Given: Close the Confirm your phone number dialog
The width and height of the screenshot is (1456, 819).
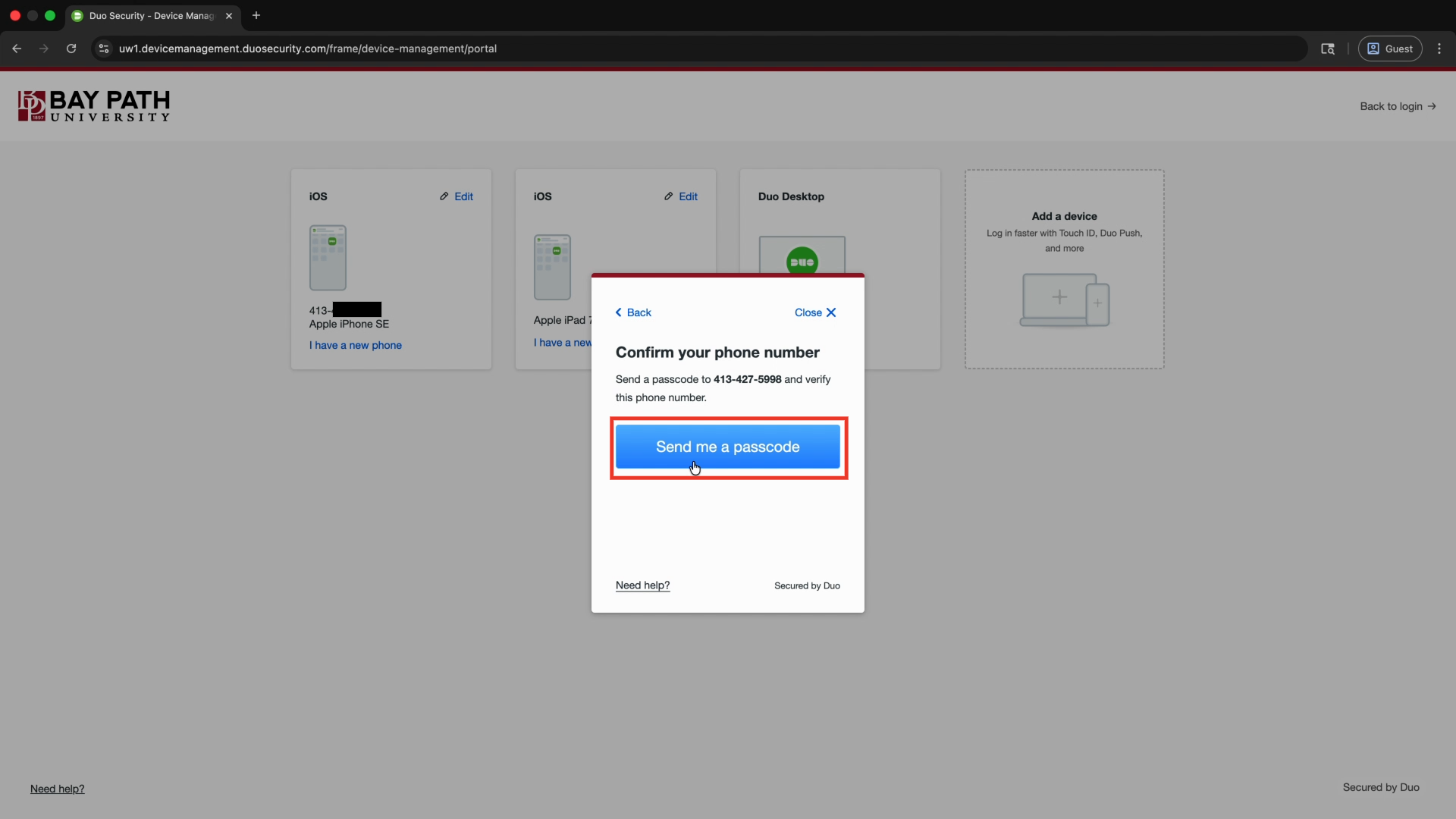Looking at the screenshot, I should click(815, 312).
